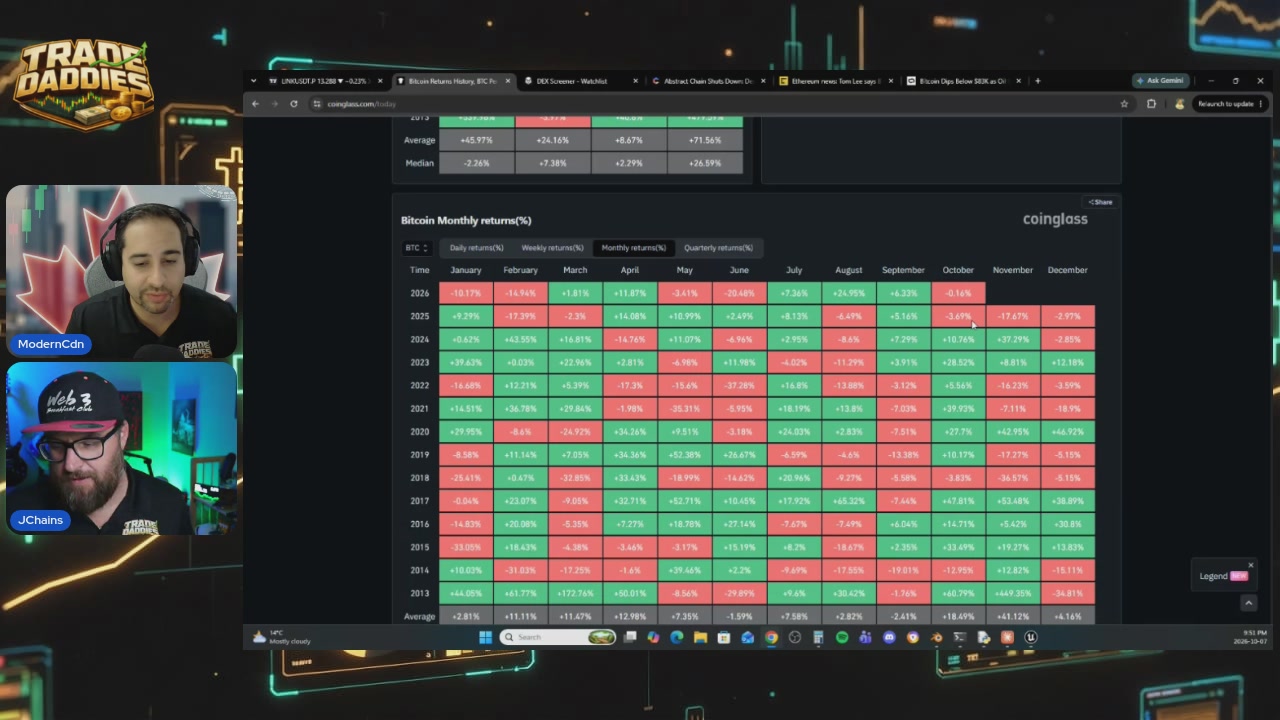Open the Windows Start menu
1280x720 pixels.
[485, 637]
